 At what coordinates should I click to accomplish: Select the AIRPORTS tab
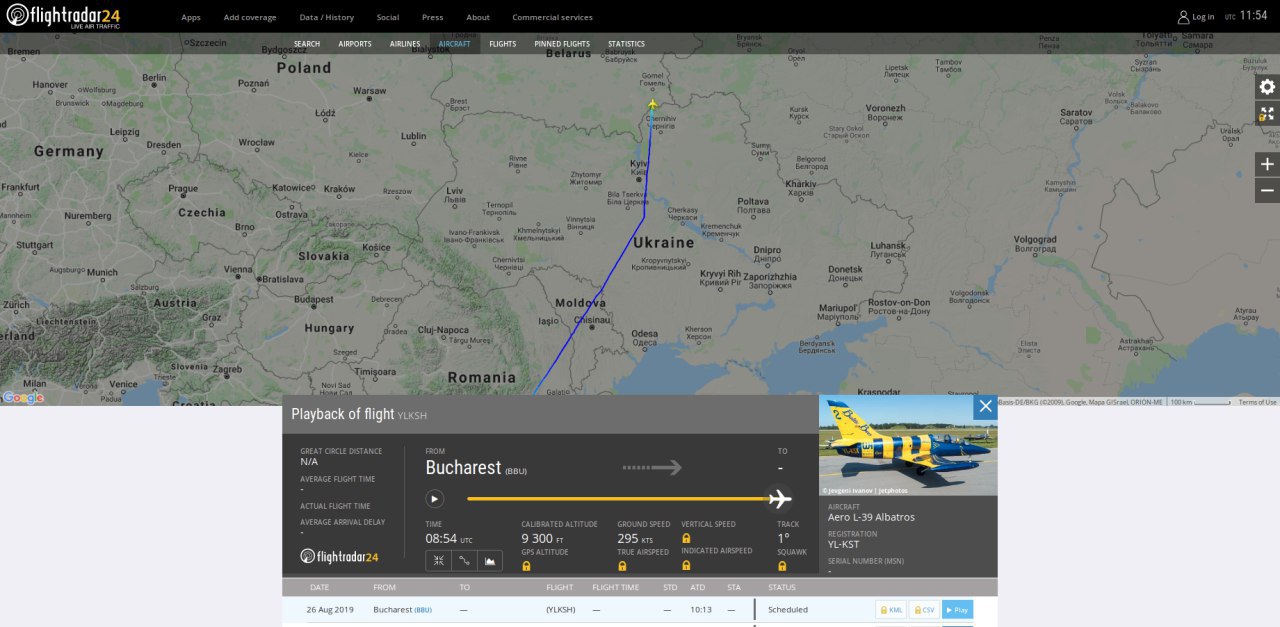tap(355, 44)
